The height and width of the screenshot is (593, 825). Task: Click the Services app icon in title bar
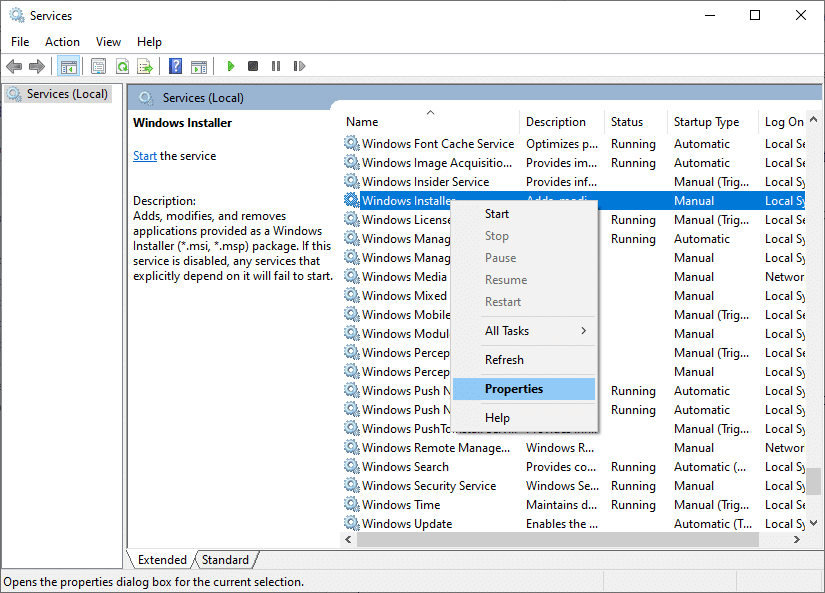coord(17,15)
